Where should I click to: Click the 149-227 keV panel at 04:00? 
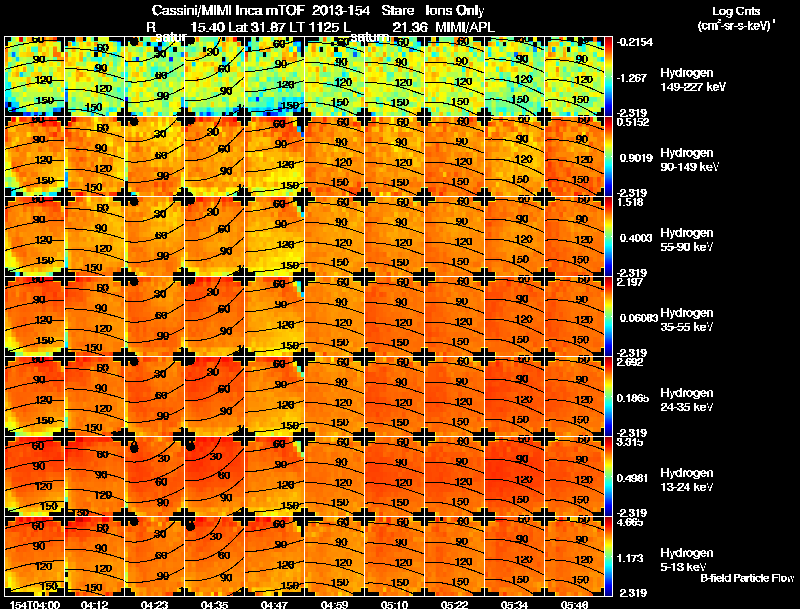click(x=34, y=76)
